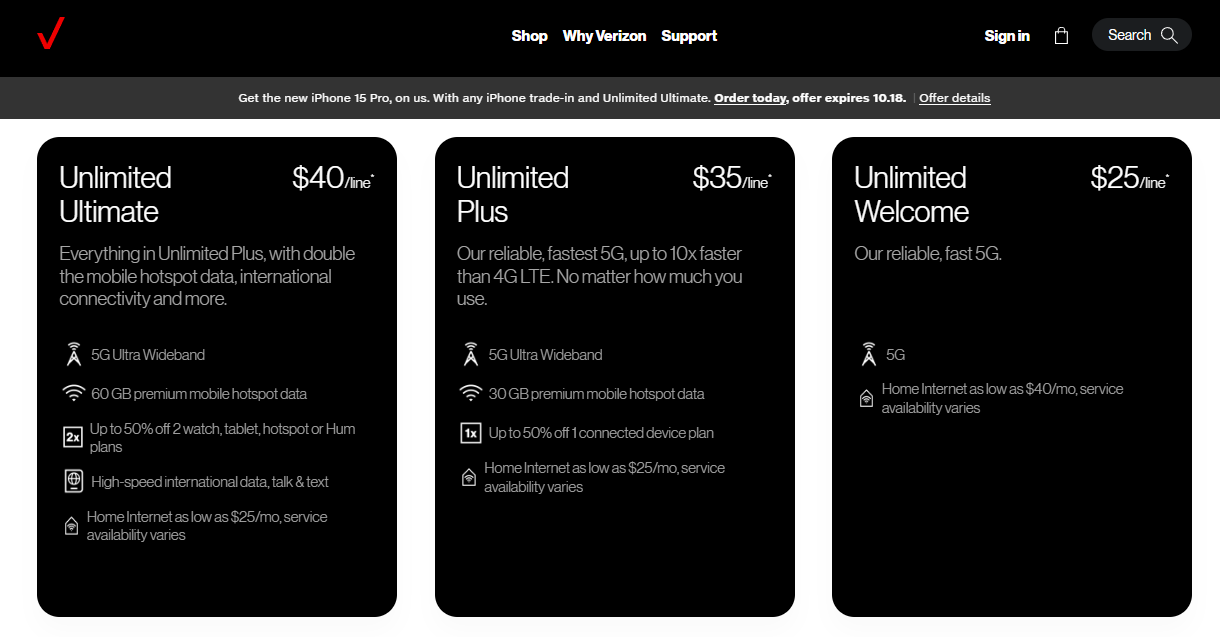Image resolution: width=1220 pixels, height=637 pixels.
Task: Click 'Our reliable, fastest 5G' description
Action: point(600,276)
